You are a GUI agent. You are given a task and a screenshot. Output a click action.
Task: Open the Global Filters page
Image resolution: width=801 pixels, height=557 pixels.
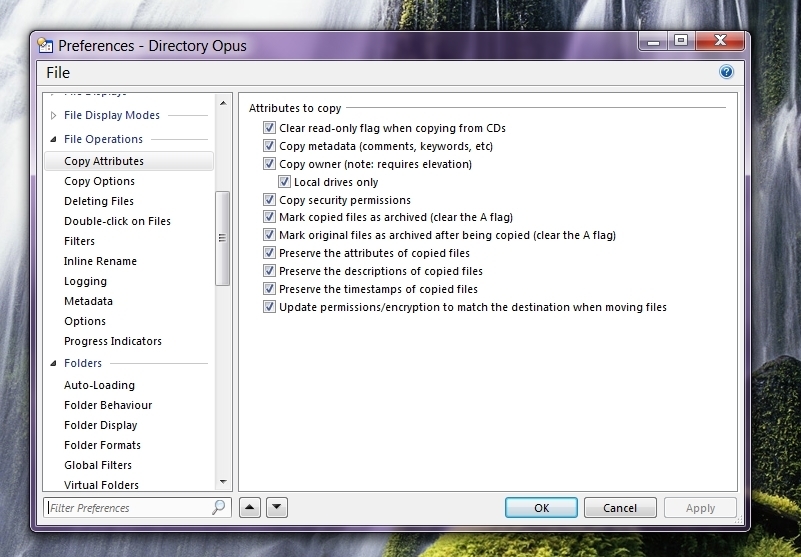[98, 465]
